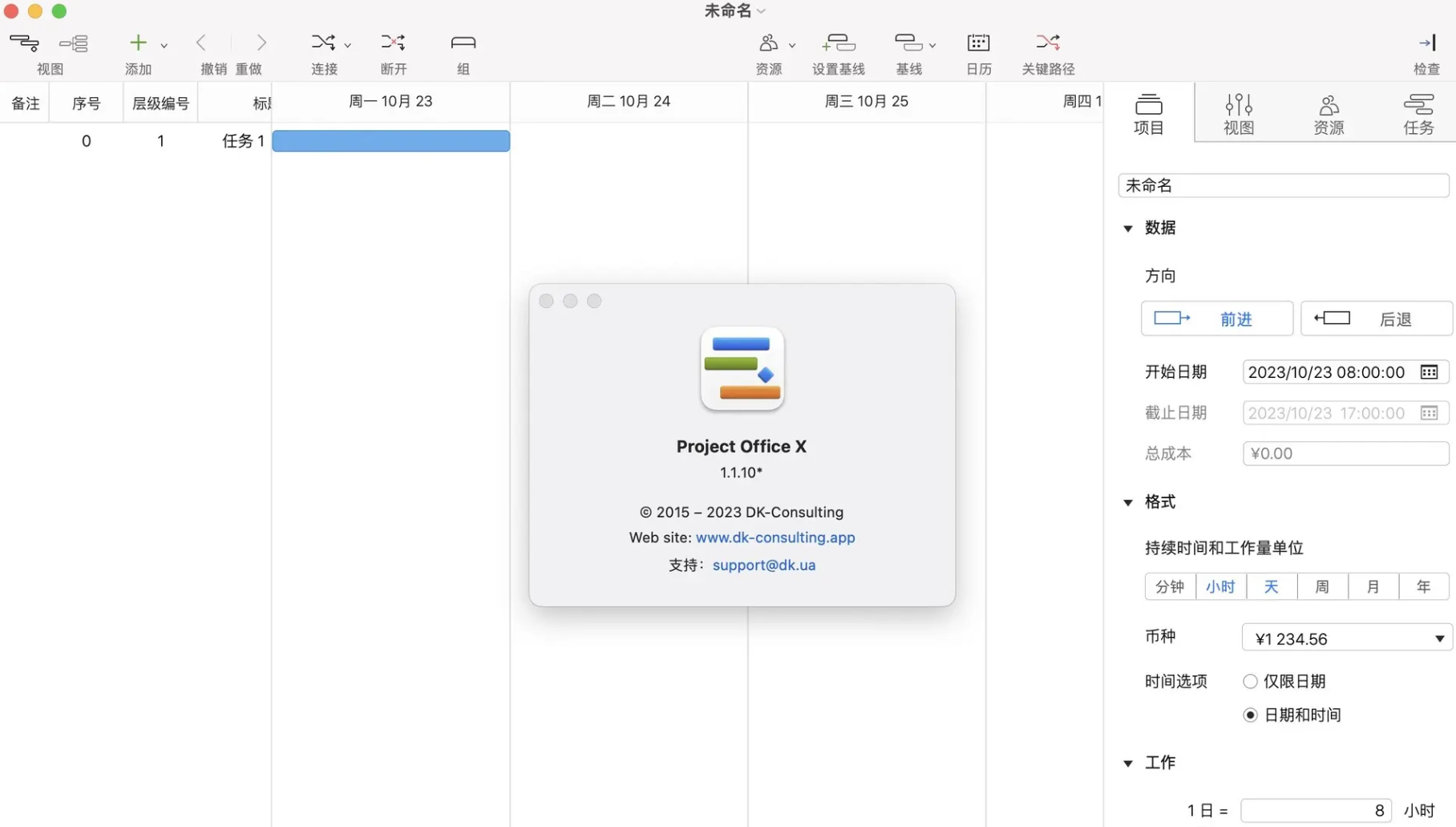This screenshot has width=1456, height=827.
Task: Open the currency dropdown showing ¥1 234.56
Action: click(x=1345, y=638)
